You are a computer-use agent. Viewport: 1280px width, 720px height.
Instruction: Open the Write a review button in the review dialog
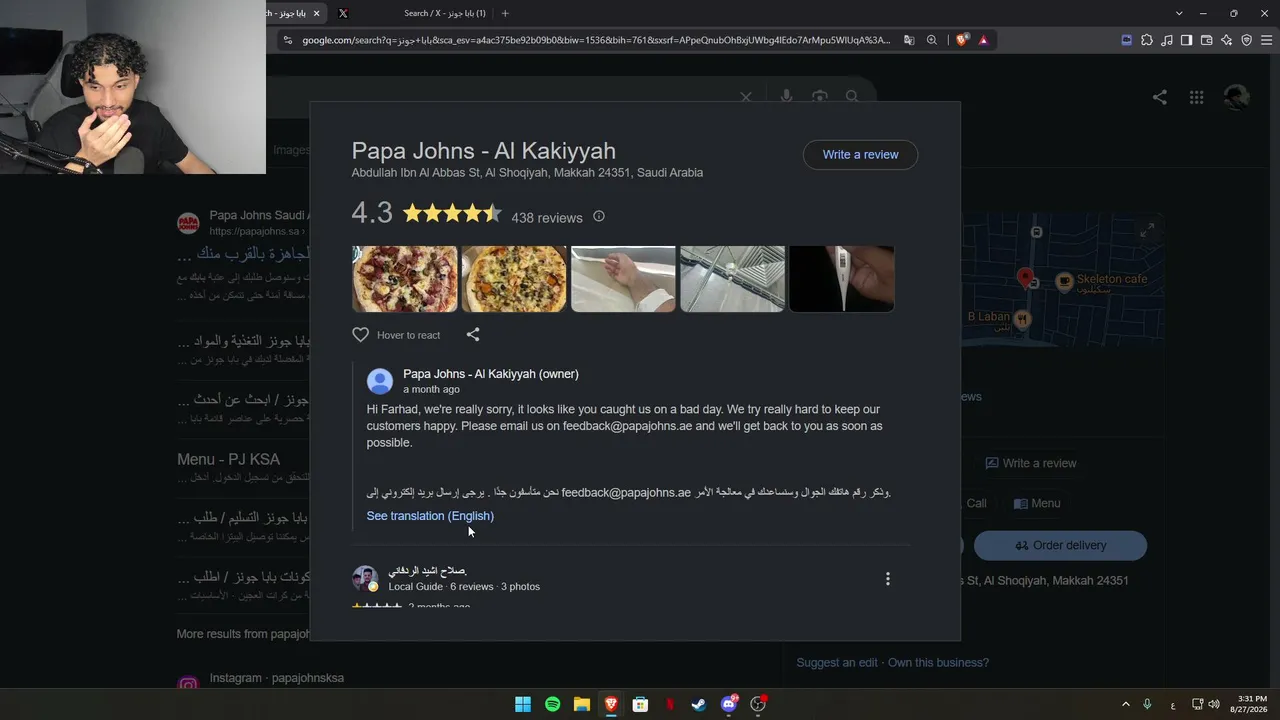tap(860, 155)
